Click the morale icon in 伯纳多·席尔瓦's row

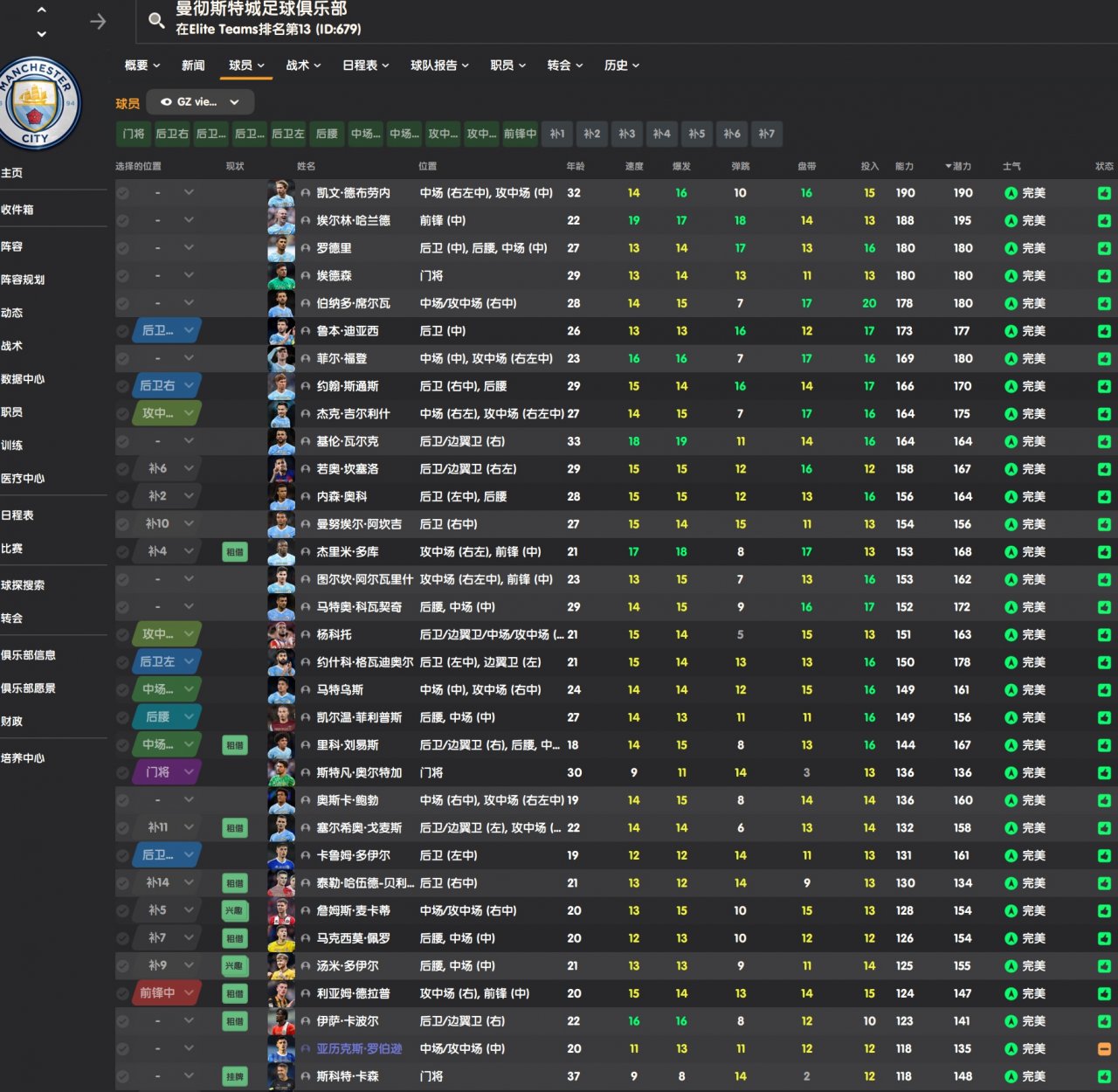(x=1011, y=304)
